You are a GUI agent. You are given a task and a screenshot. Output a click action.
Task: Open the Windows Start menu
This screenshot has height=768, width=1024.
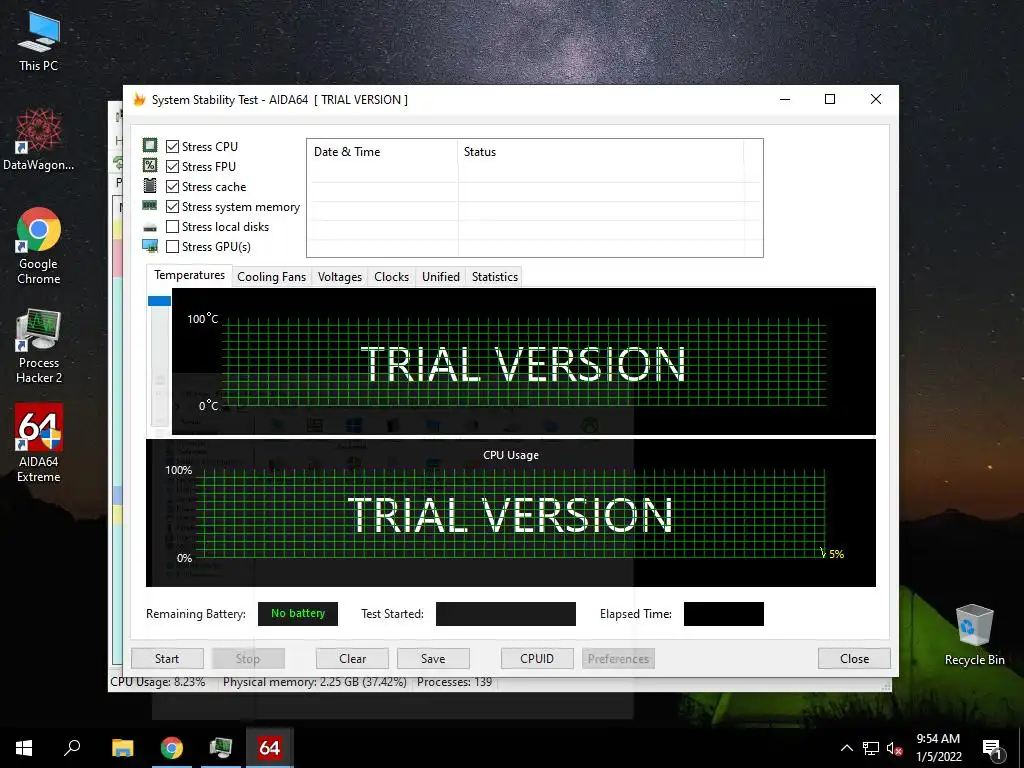(x=24, y=748)
